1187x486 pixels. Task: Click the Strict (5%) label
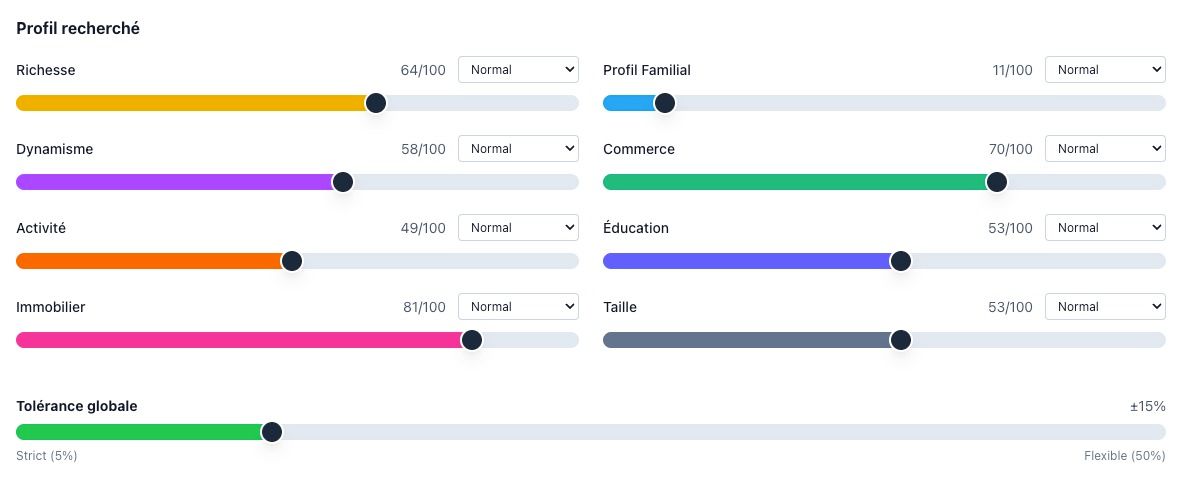coord(47,456)
